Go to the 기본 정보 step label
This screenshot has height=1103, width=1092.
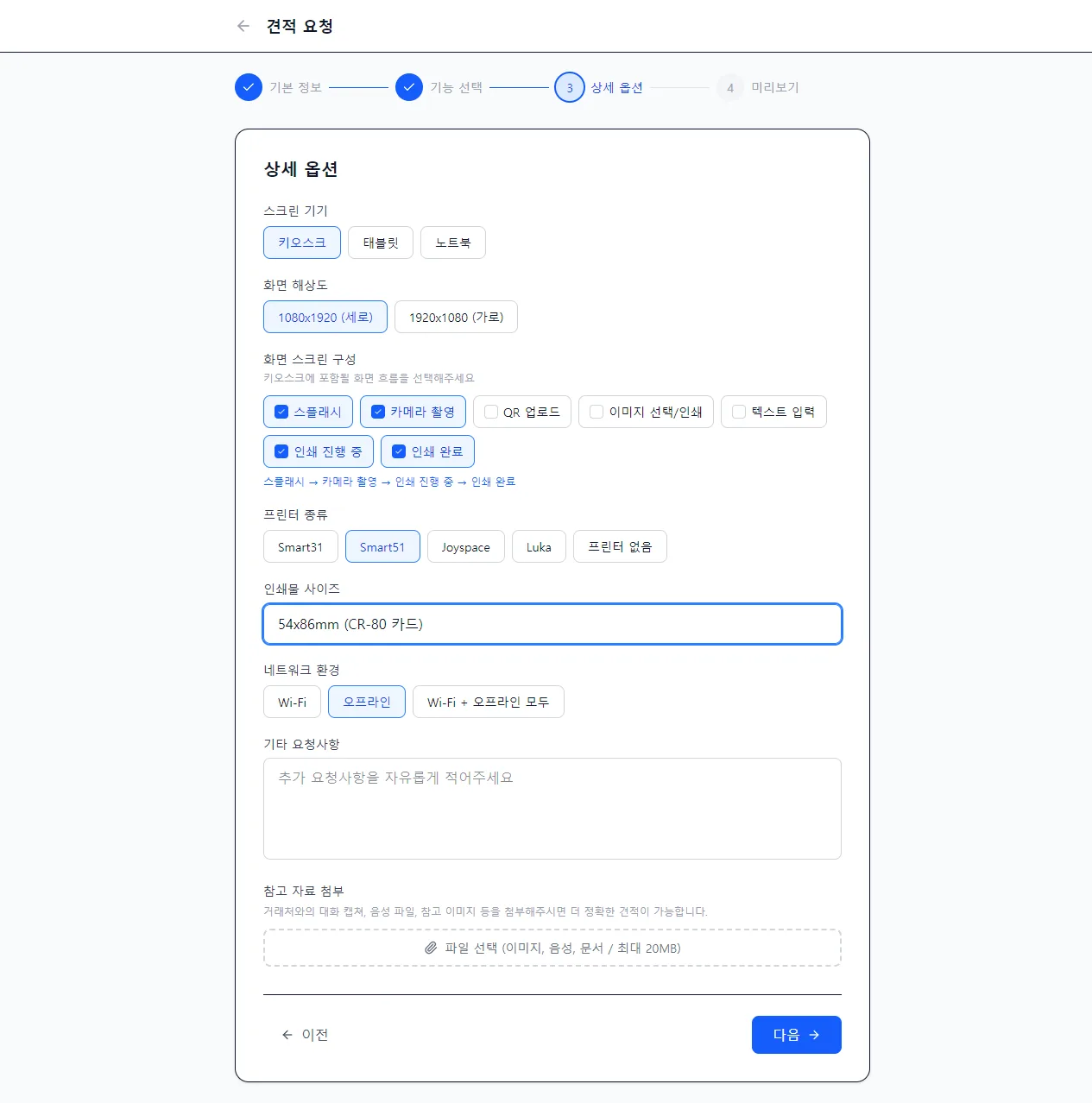click(x=295, y=87)
